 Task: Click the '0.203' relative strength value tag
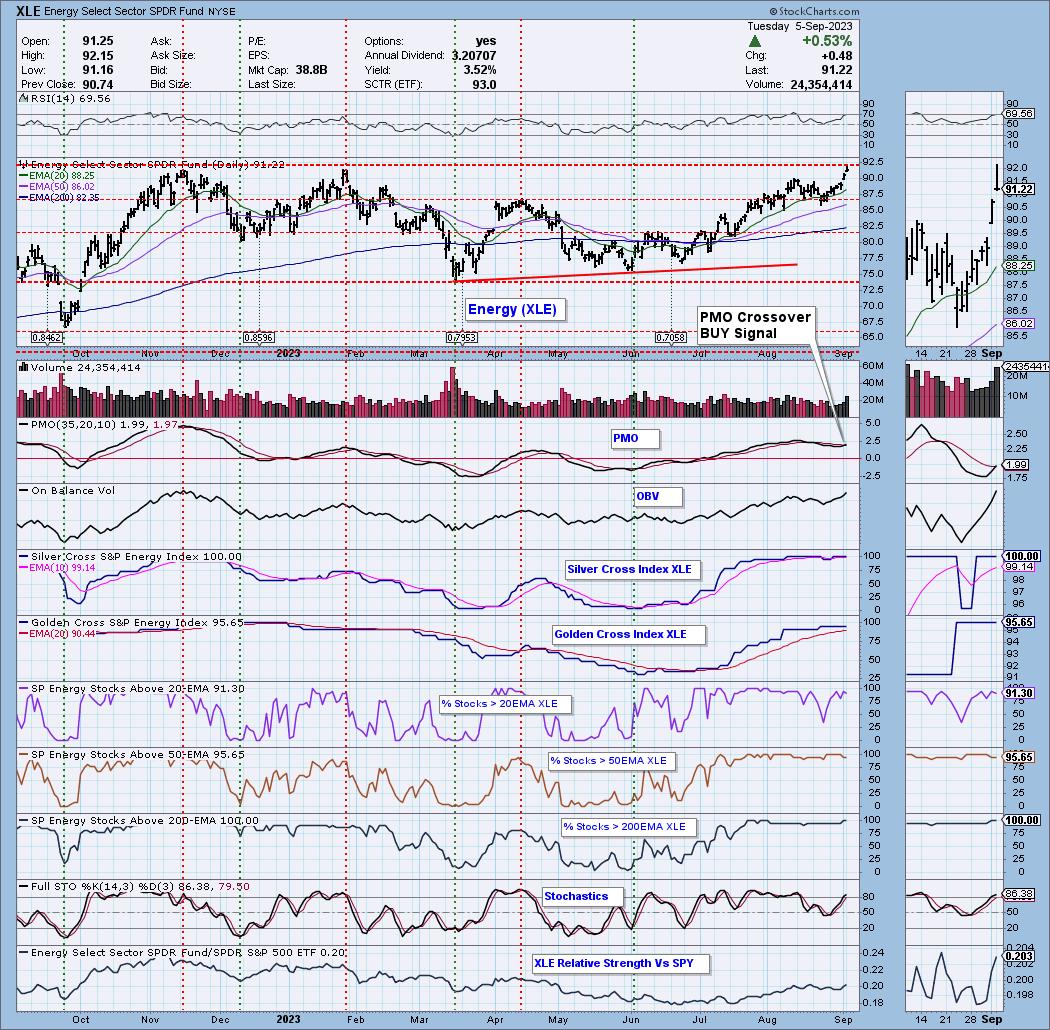coord(1019,957)
